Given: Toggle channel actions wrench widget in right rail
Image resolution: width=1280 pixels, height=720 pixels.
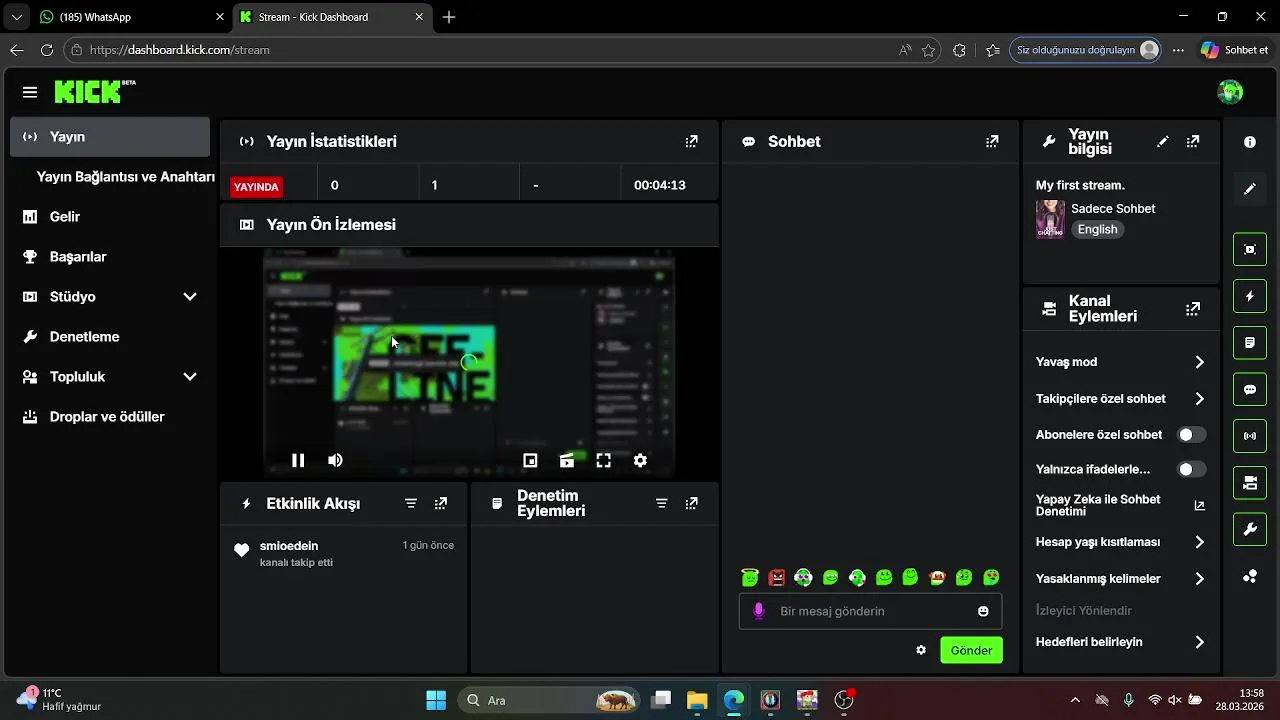Looking at the screenshot, I should tap(1250, 530).
